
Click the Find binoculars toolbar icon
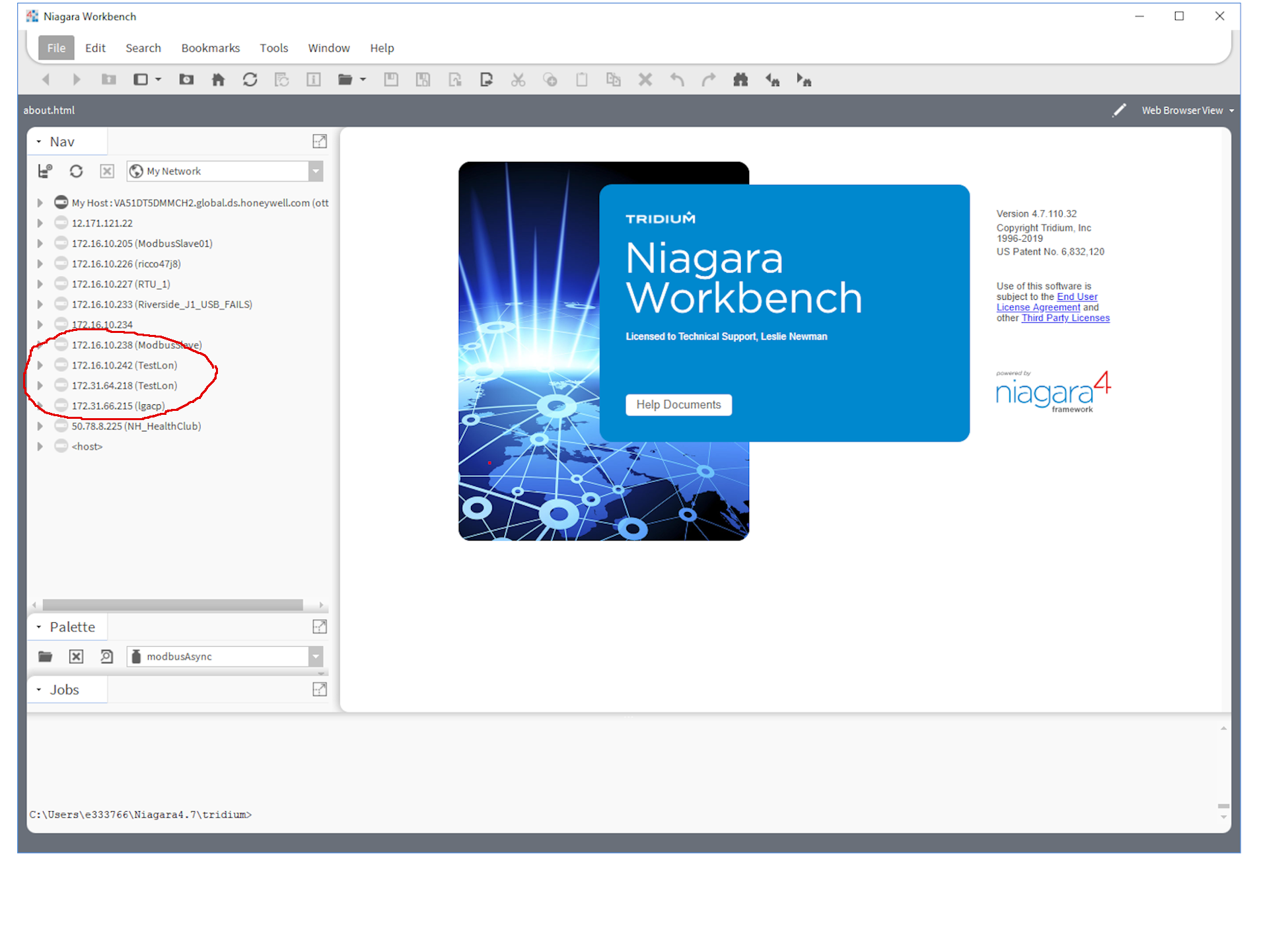[740, 80]
